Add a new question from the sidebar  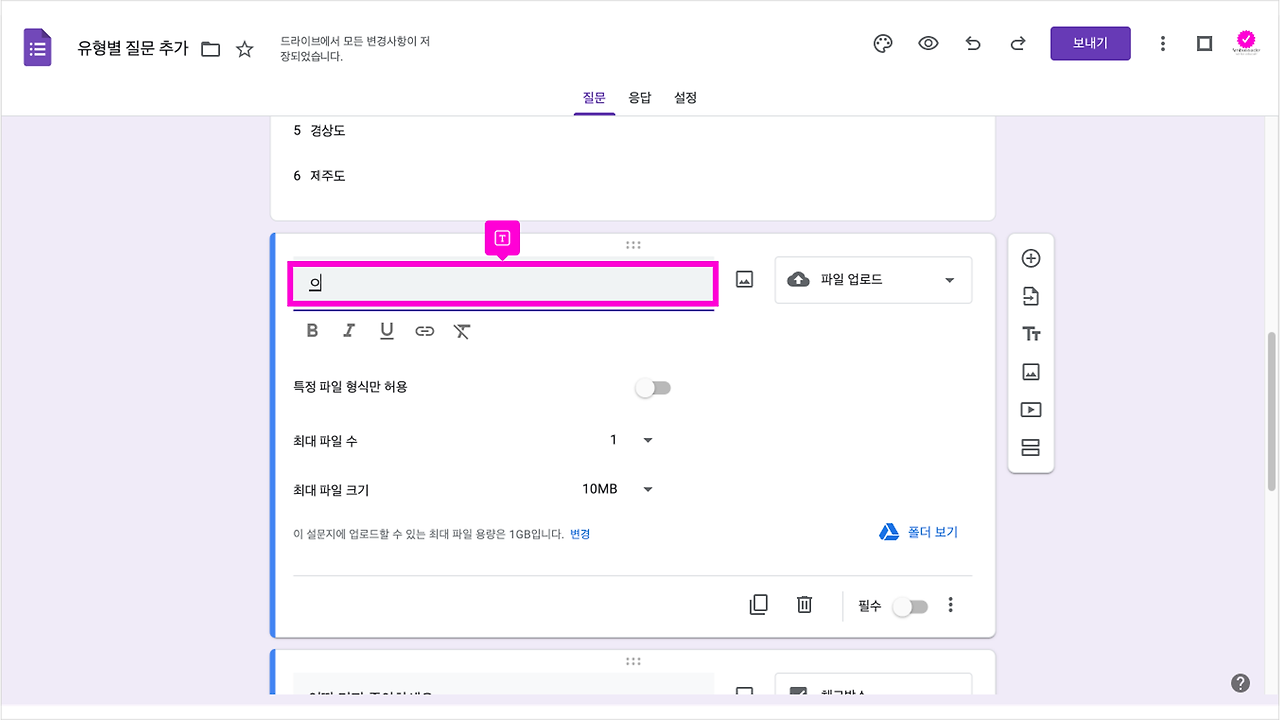(1030, 257)
